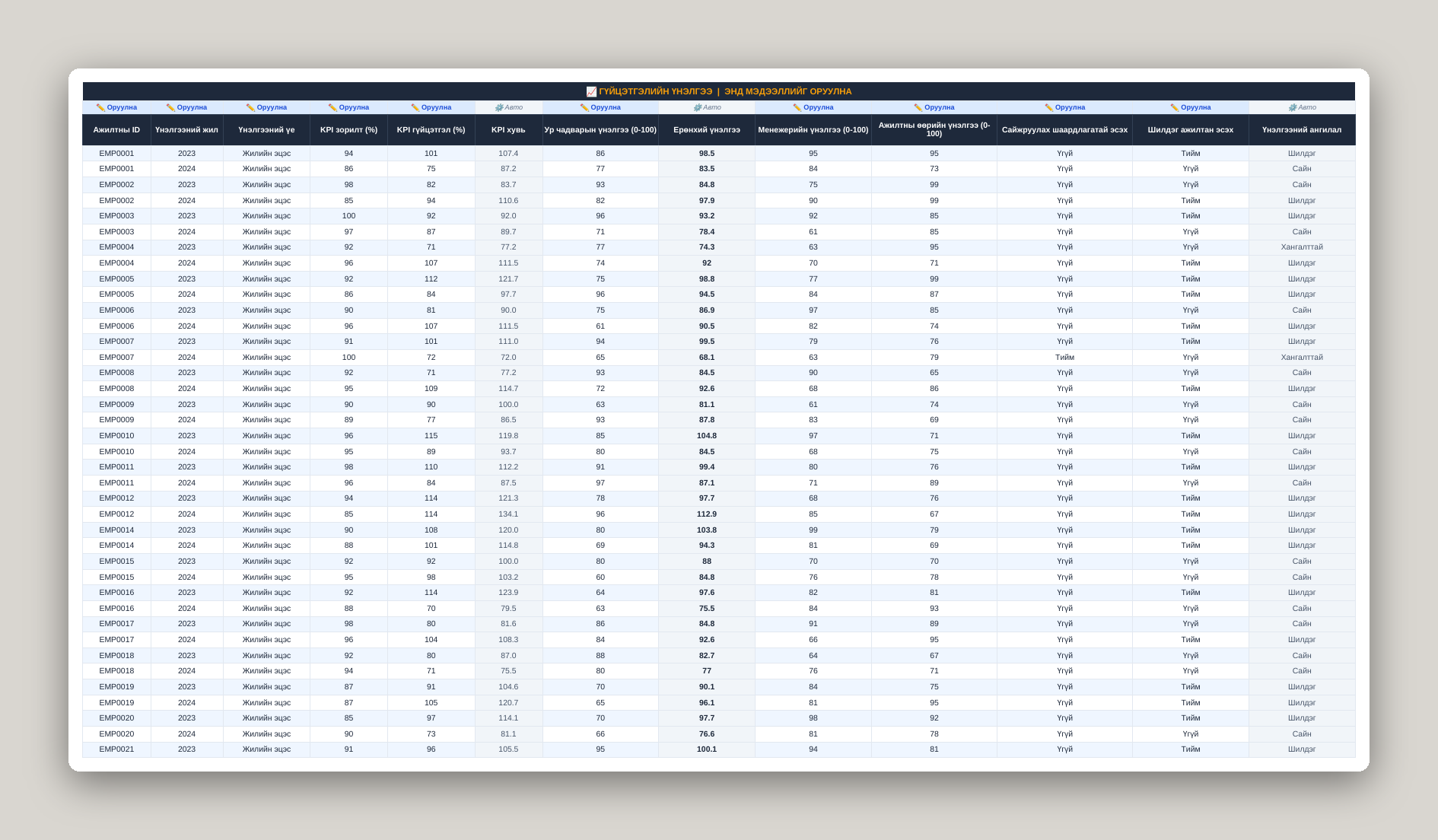Select KPI хувь cell with value 114.7
The width and height of the screenshot is (1438, 840).
(508, 389)
